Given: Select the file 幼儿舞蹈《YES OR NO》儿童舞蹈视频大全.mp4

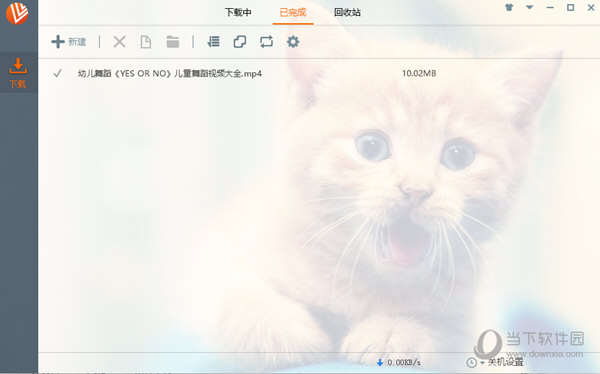Looking at the screenshot, I should pos(170,73).
